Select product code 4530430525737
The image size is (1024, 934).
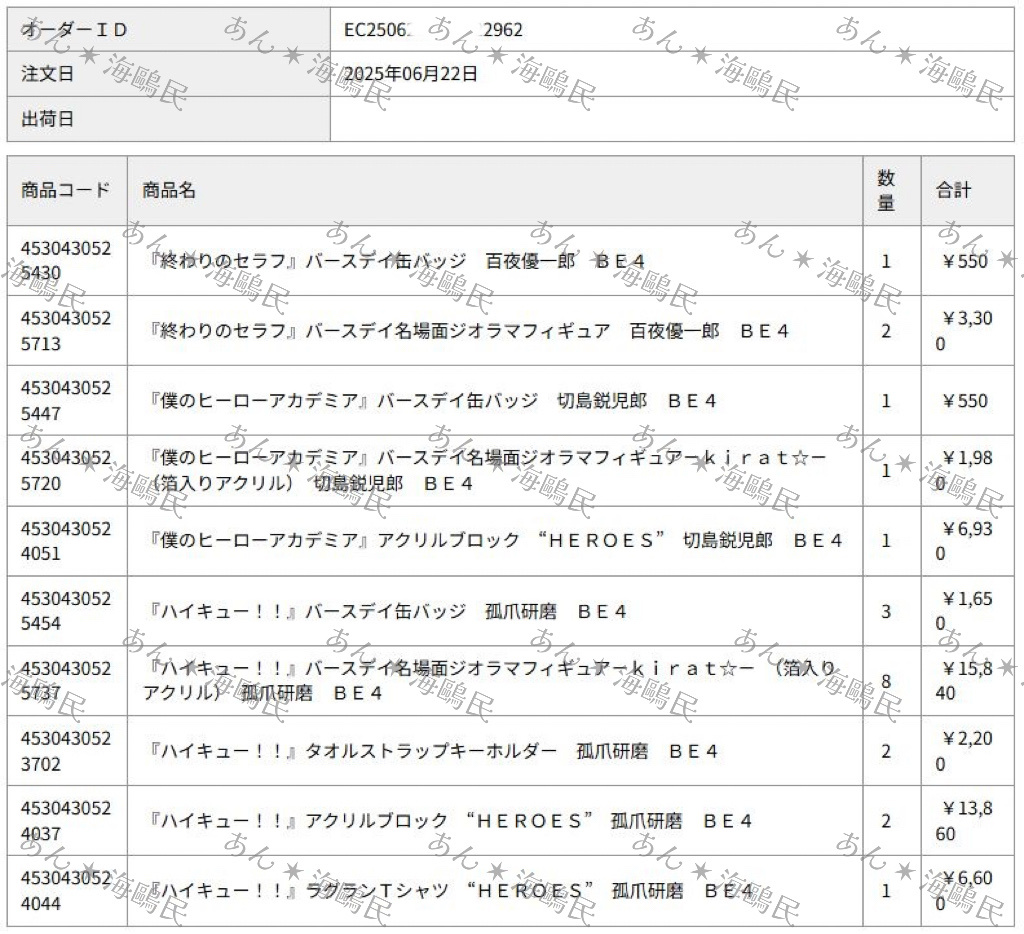(x=66, y=681)
